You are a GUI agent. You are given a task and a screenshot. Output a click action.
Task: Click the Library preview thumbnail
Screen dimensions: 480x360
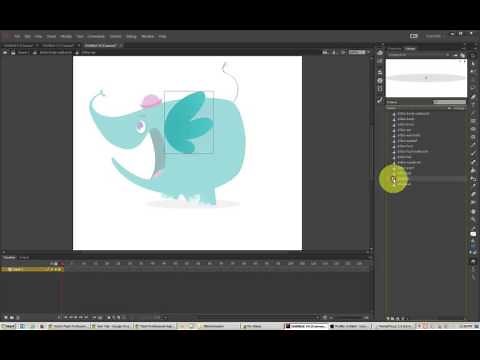tap(426, 78)
